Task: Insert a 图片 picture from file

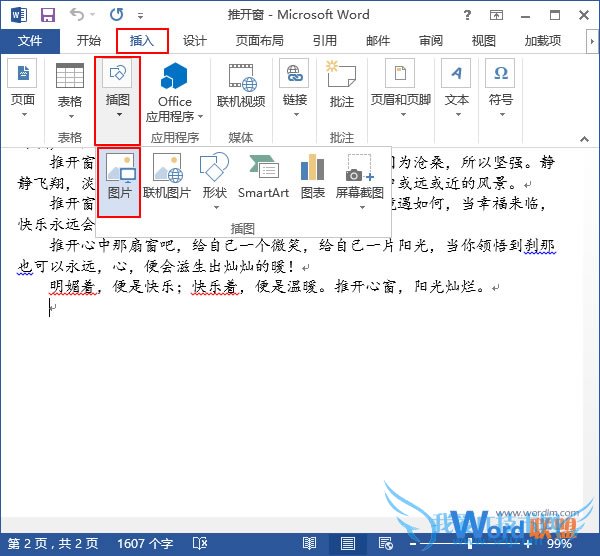Action: (x=119, y=182)
